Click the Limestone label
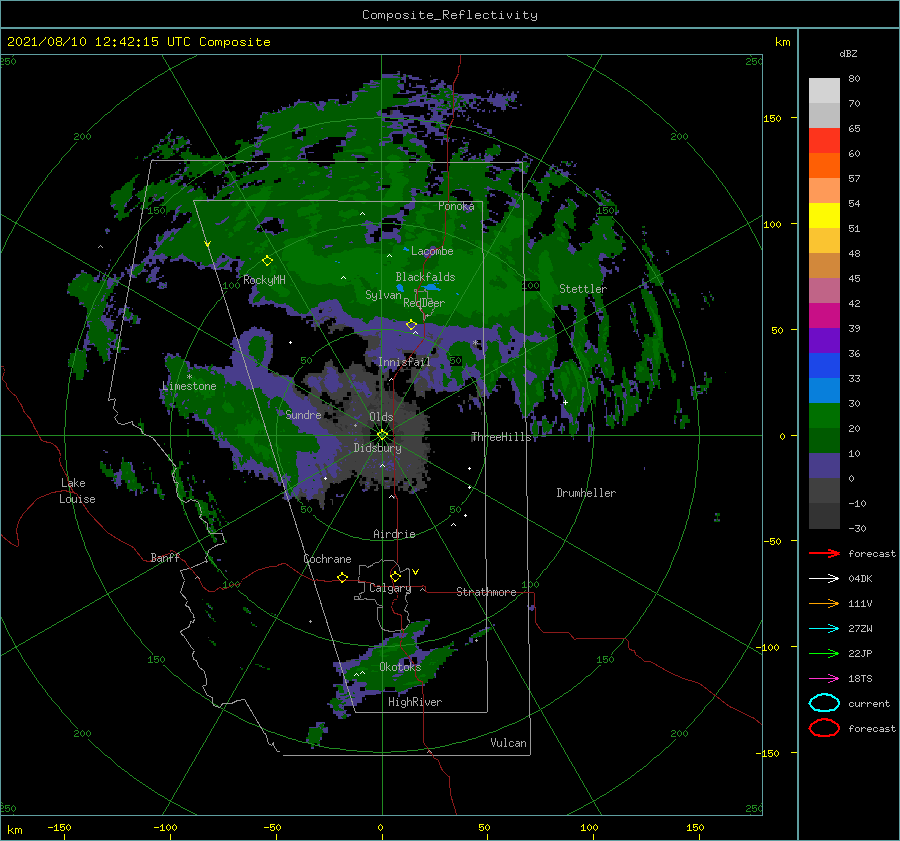 189,386
